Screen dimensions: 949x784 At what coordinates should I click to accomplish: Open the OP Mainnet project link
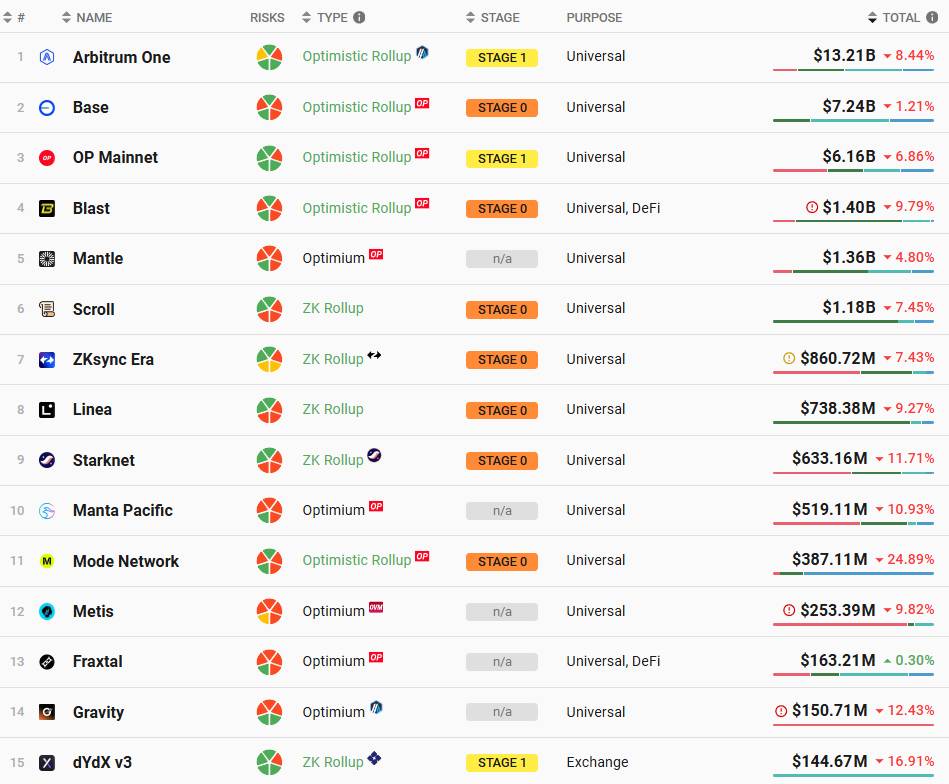click(x=115, y=157)
